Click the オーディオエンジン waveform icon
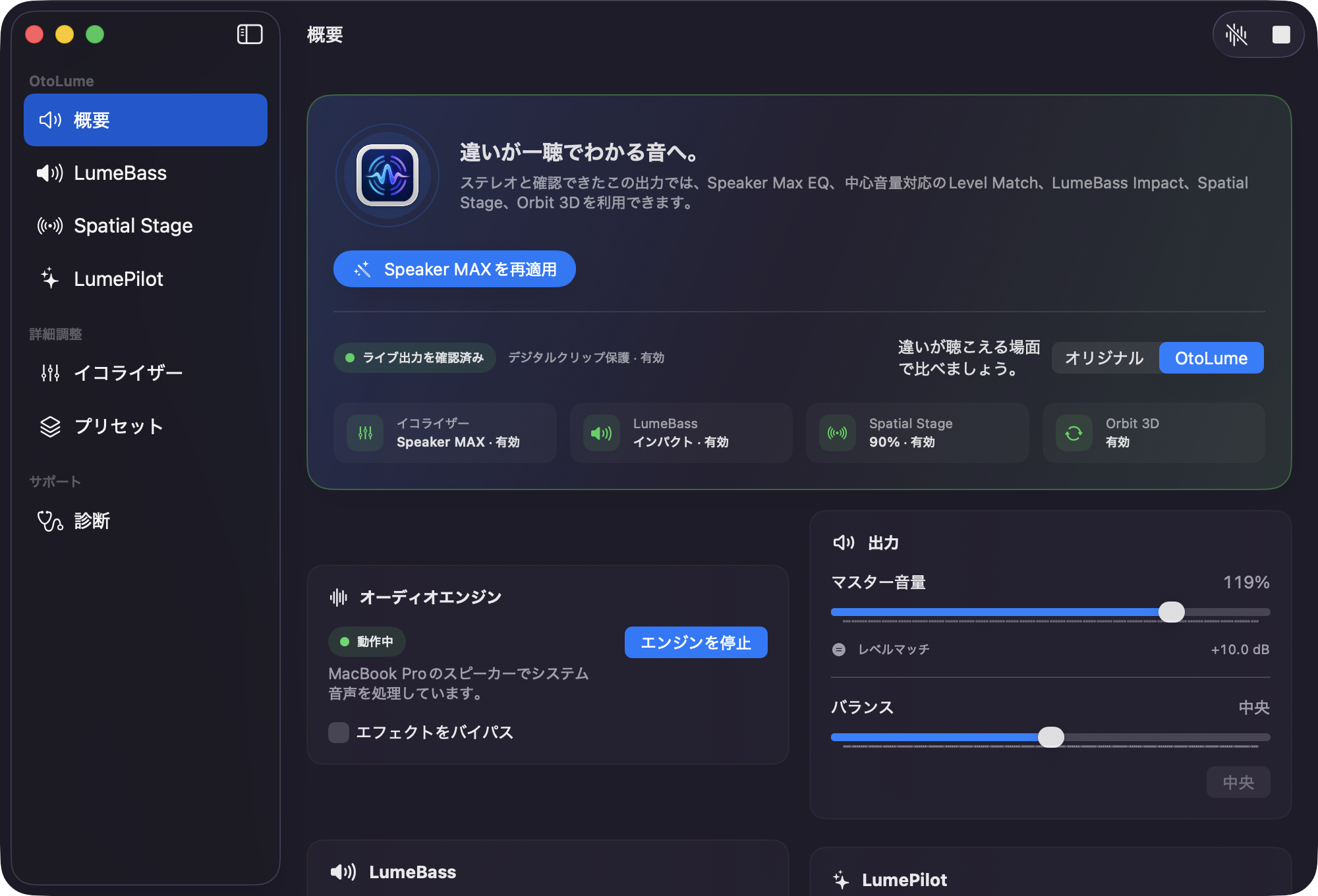The height and width of the screenshot is (896, 1318). [339, 598]
